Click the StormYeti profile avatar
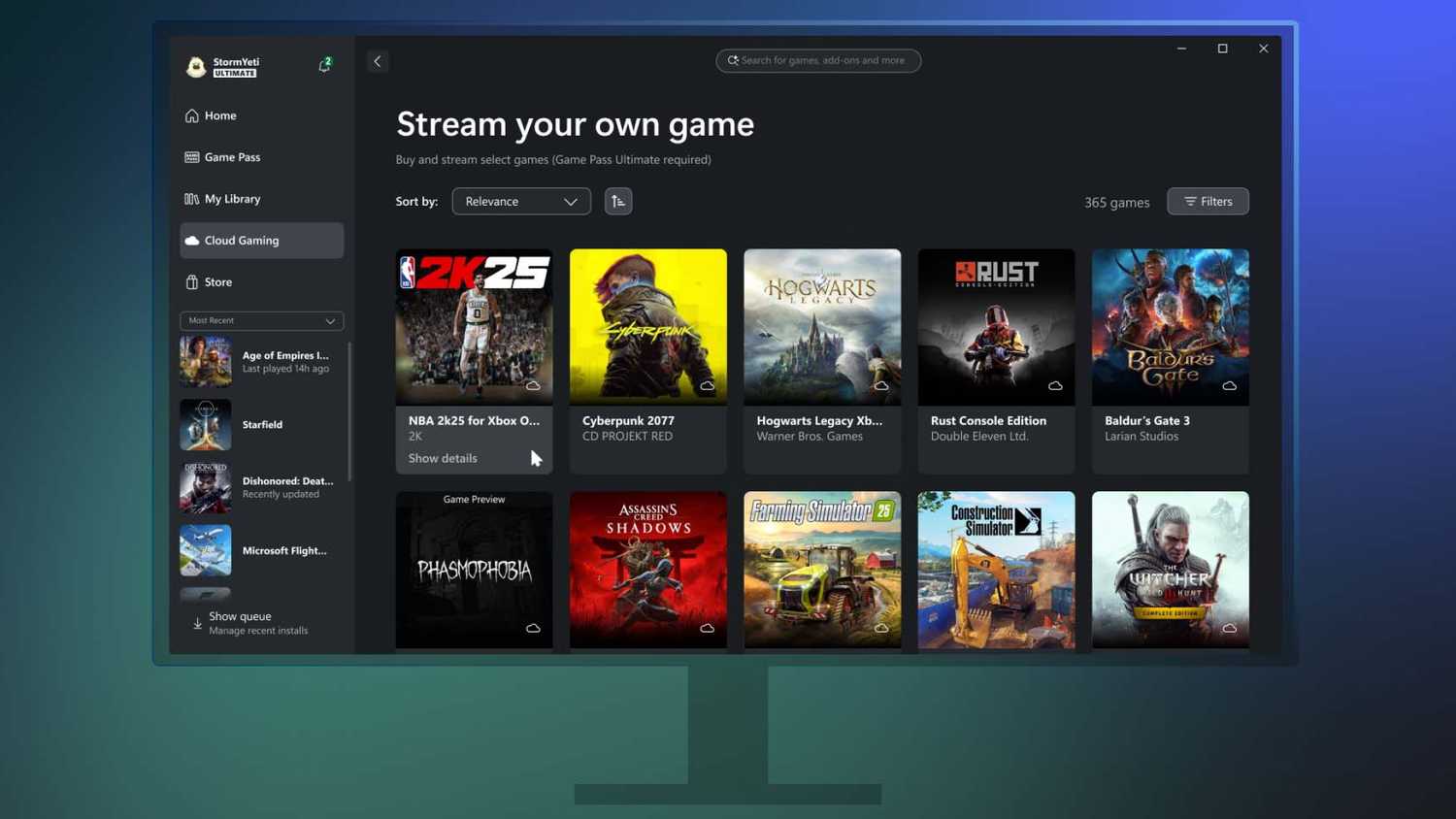Screen dimensions: 1456x819 click(x=195, y=66)
